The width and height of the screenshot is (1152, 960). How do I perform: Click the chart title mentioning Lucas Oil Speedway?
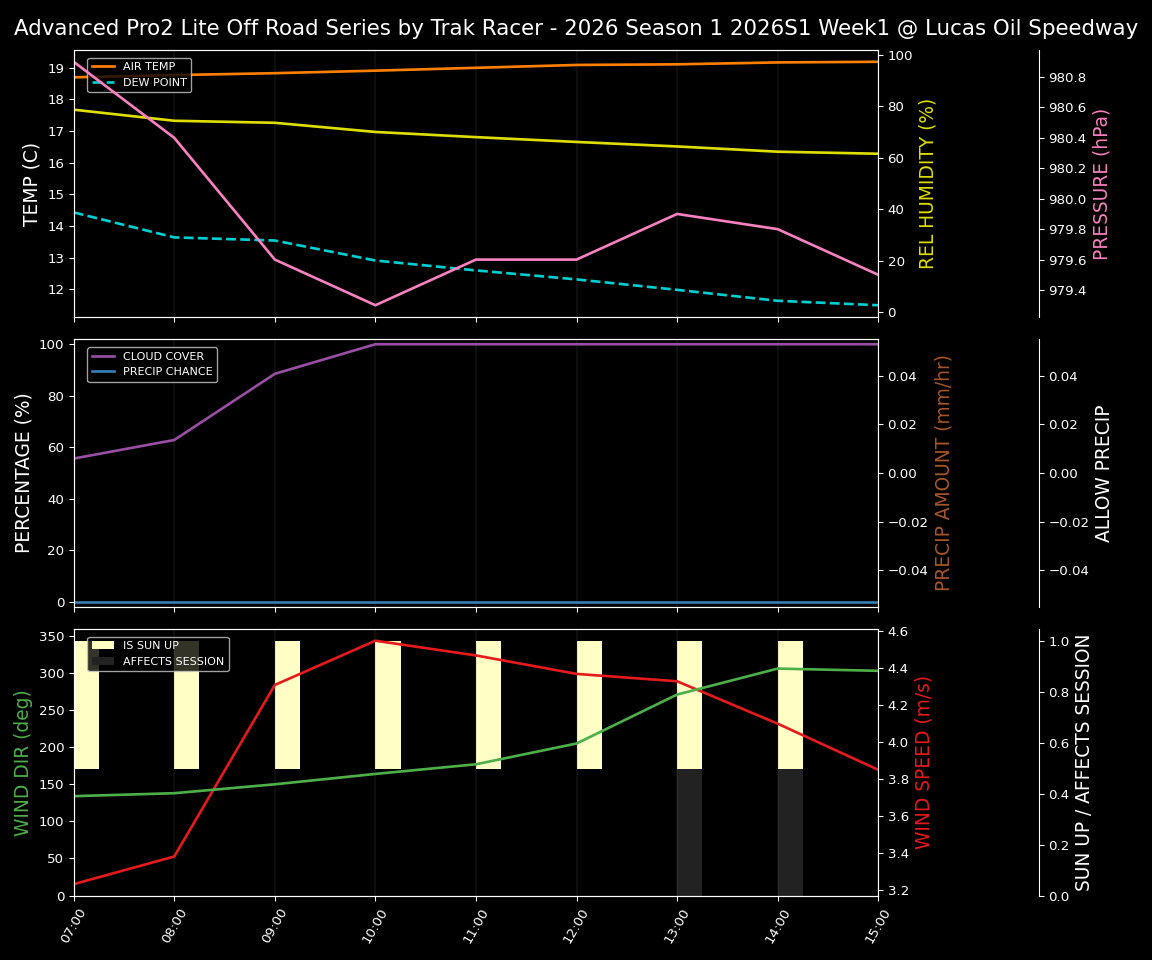[x=576, y=27]
